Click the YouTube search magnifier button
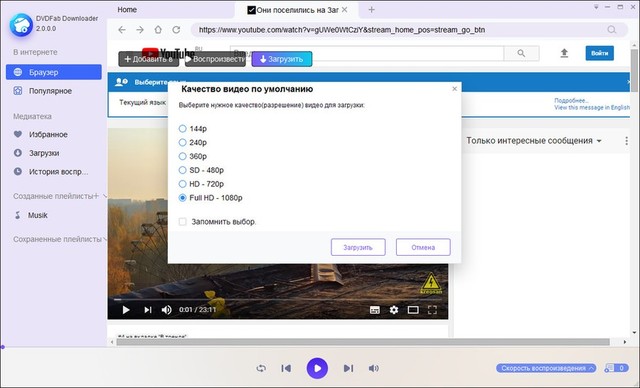 coord(521,53)
